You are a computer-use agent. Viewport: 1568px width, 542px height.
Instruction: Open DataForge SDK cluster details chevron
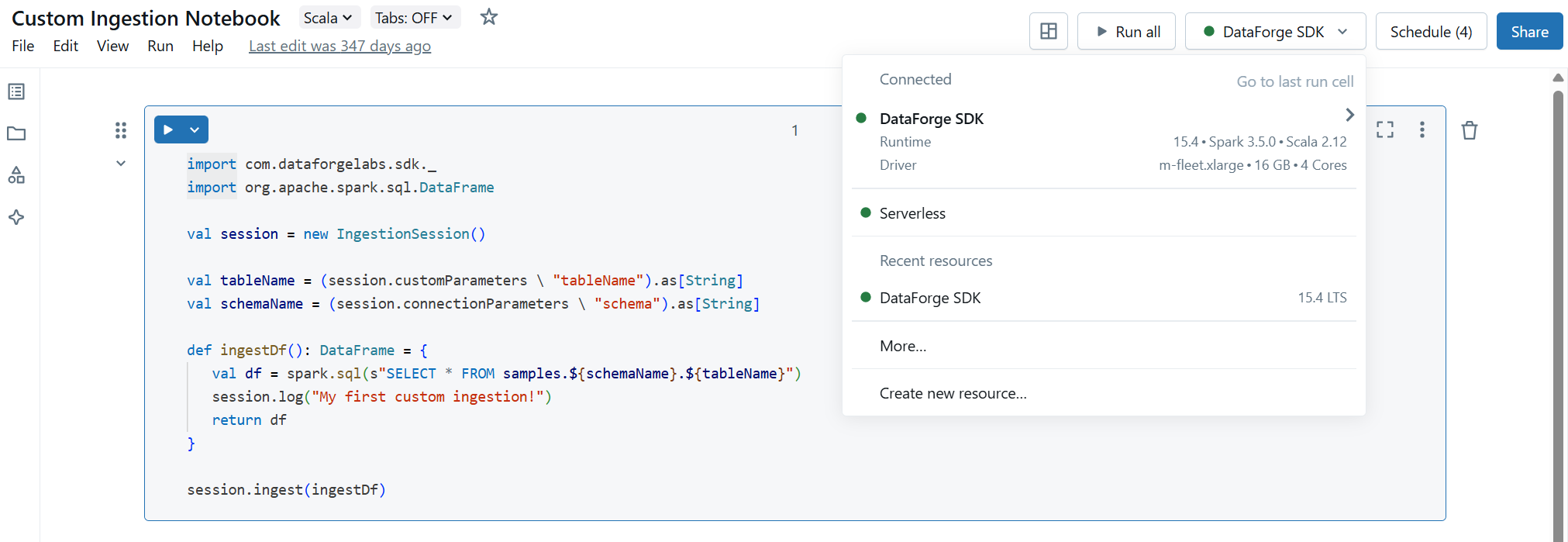coord(1349,115)
